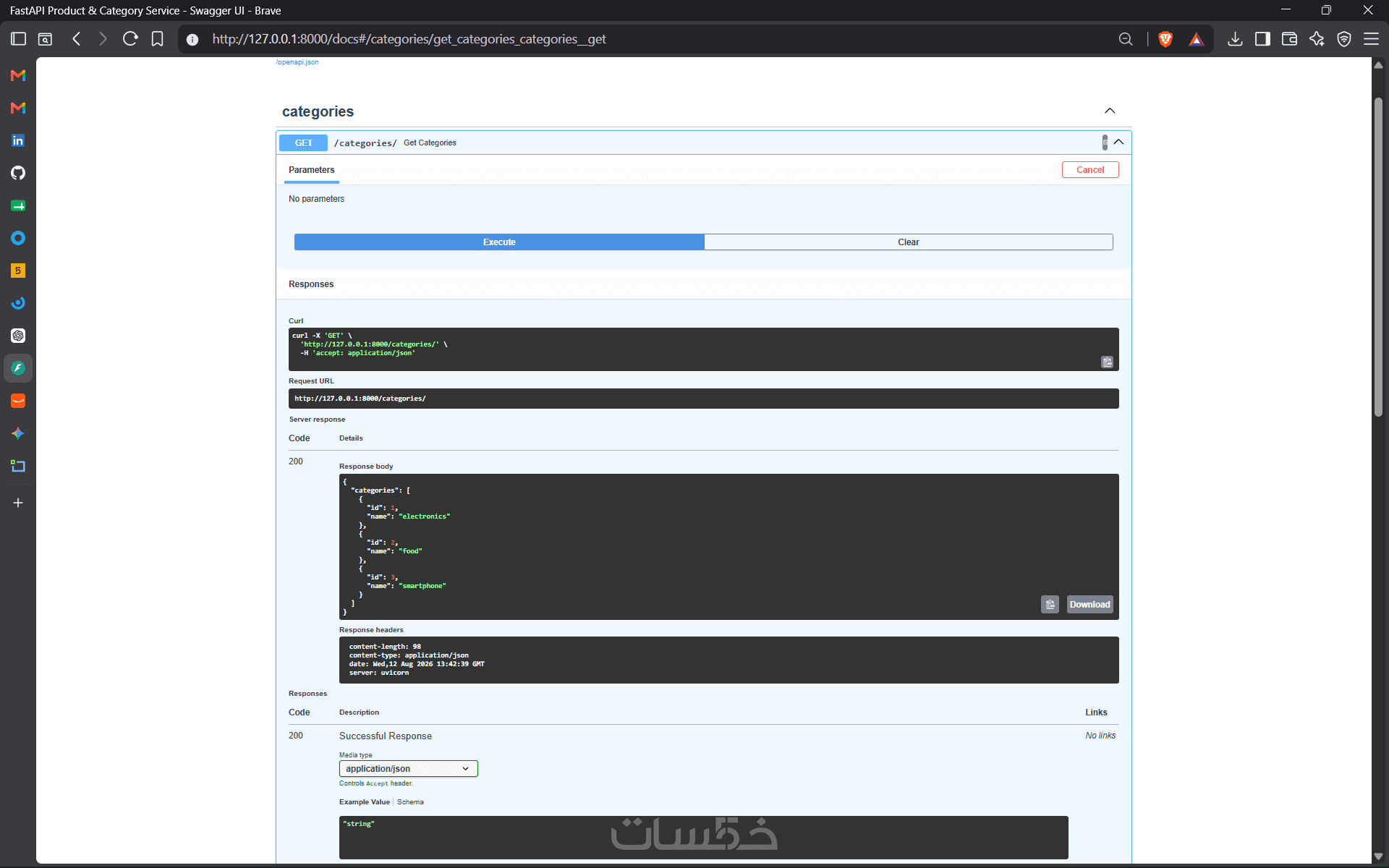Select the Parameters tab
1389x868 pixels.
pos(311,170)
